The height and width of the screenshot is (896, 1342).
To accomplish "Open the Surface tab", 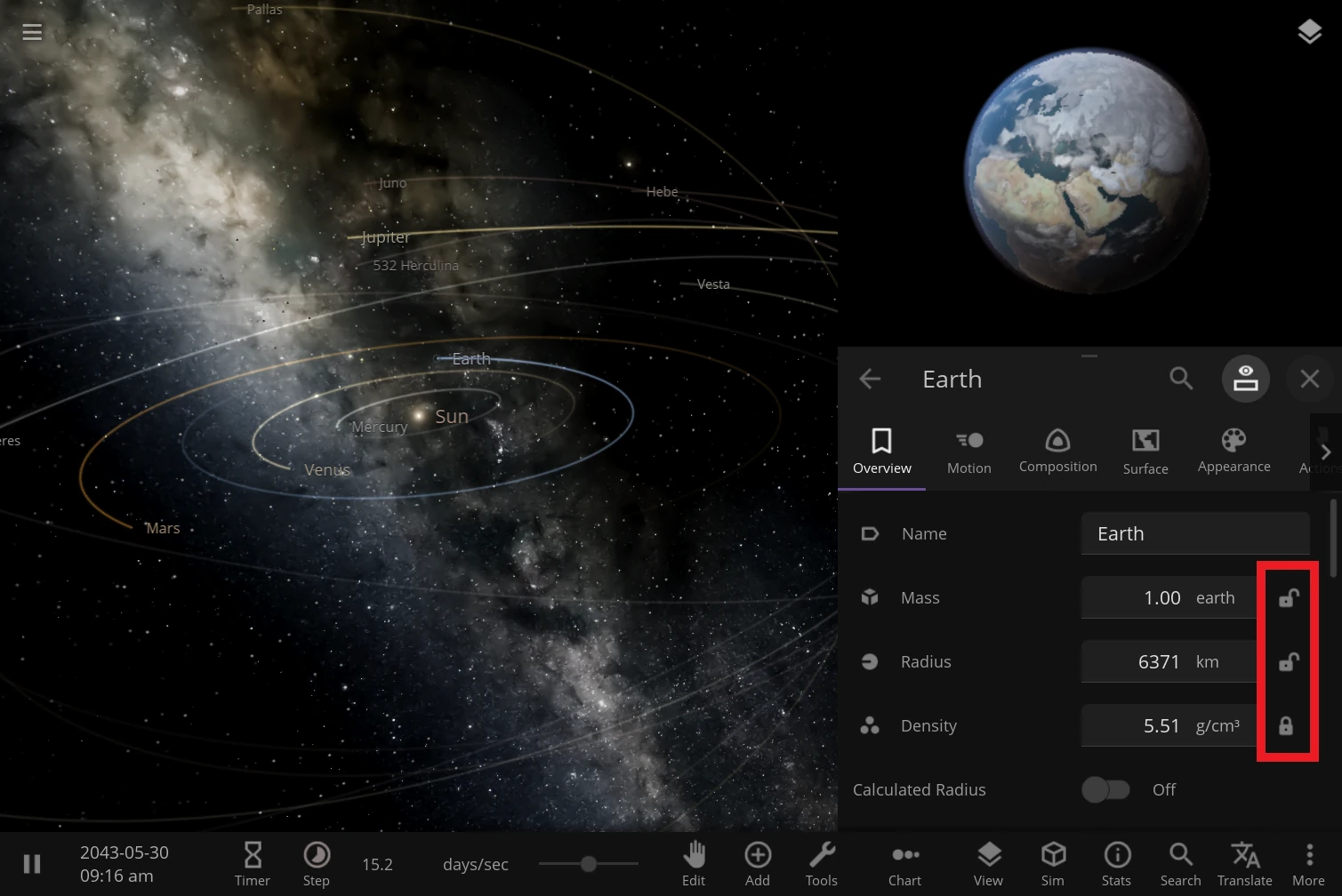I will tap(1145, 452).
